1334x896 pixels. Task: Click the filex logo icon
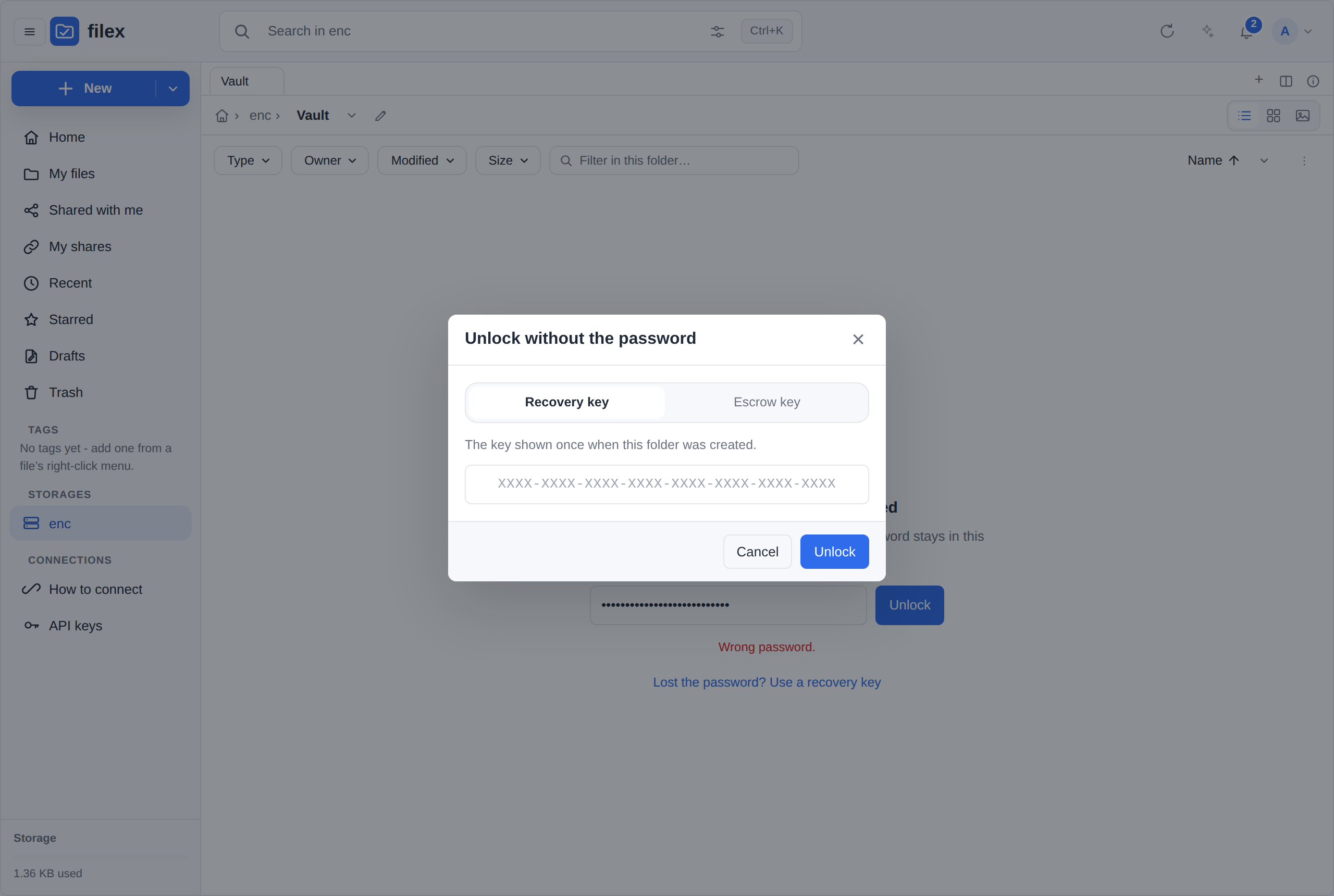tap(65, 31)
